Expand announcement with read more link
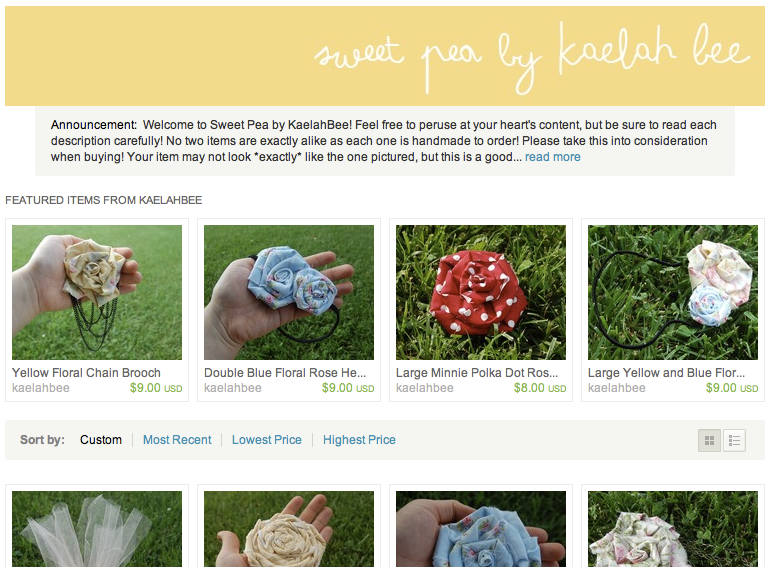 tap(553, 157)
